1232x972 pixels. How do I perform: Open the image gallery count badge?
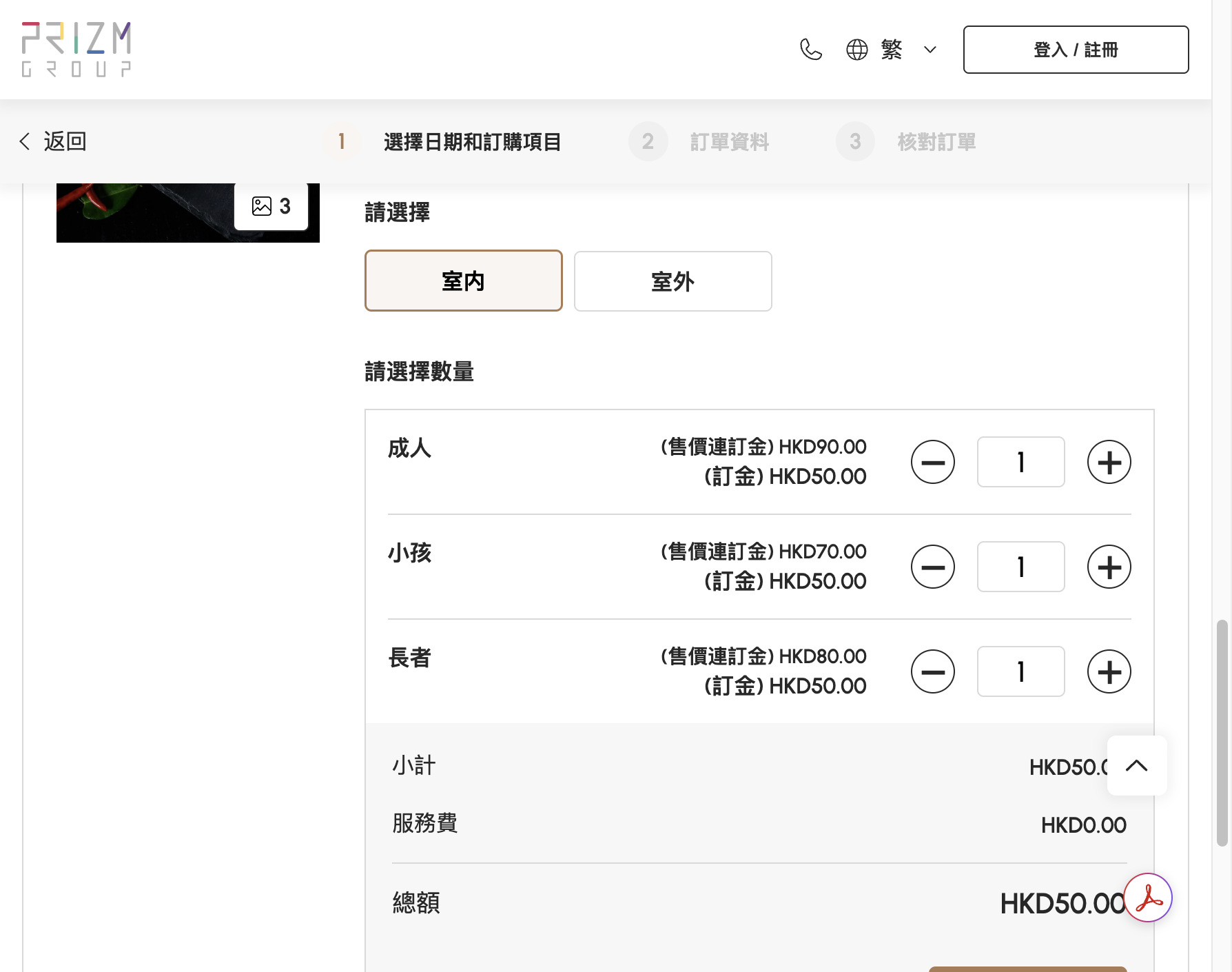271,206
